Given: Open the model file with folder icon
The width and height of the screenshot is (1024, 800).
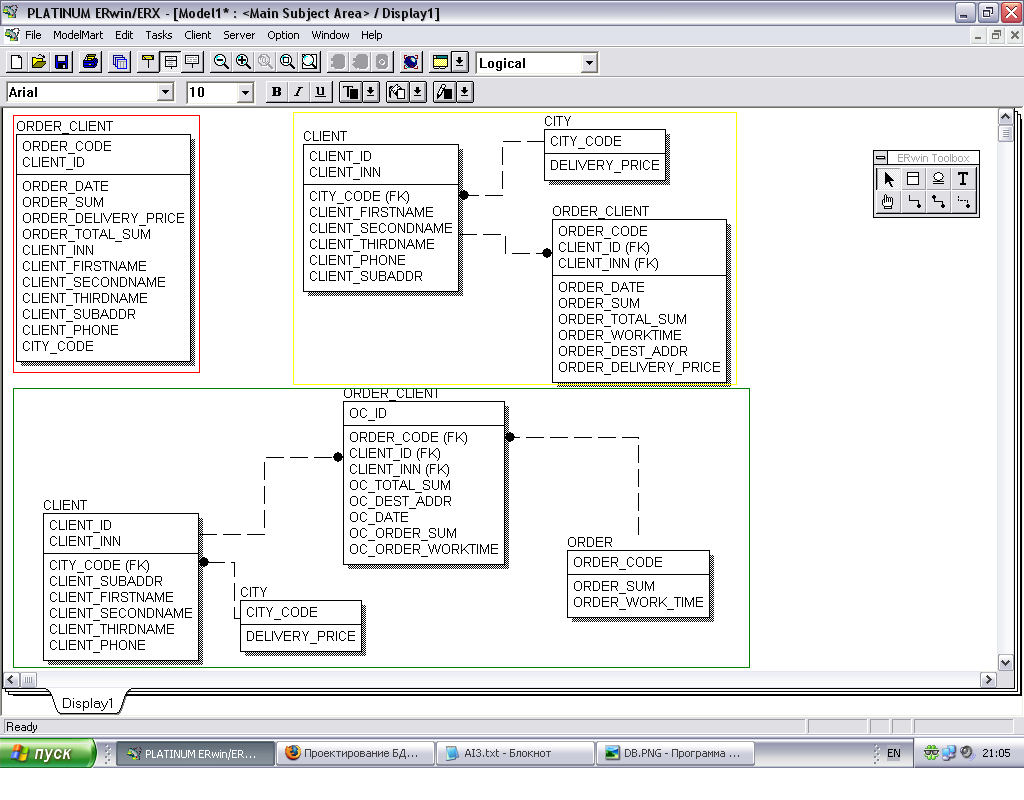Looking at the screenshot, I should tap(39, 62).
